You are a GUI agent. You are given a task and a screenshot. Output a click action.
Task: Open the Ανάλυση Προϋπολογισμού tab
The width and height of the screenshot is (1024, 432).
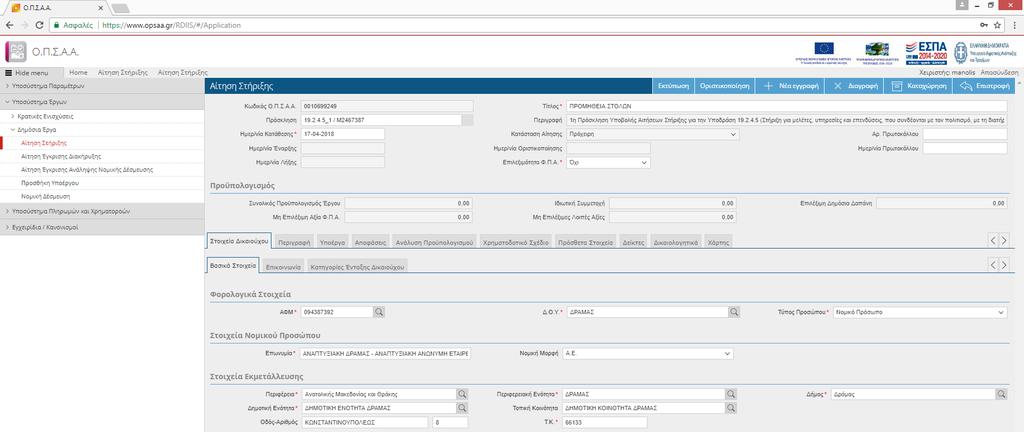[434, 242]
